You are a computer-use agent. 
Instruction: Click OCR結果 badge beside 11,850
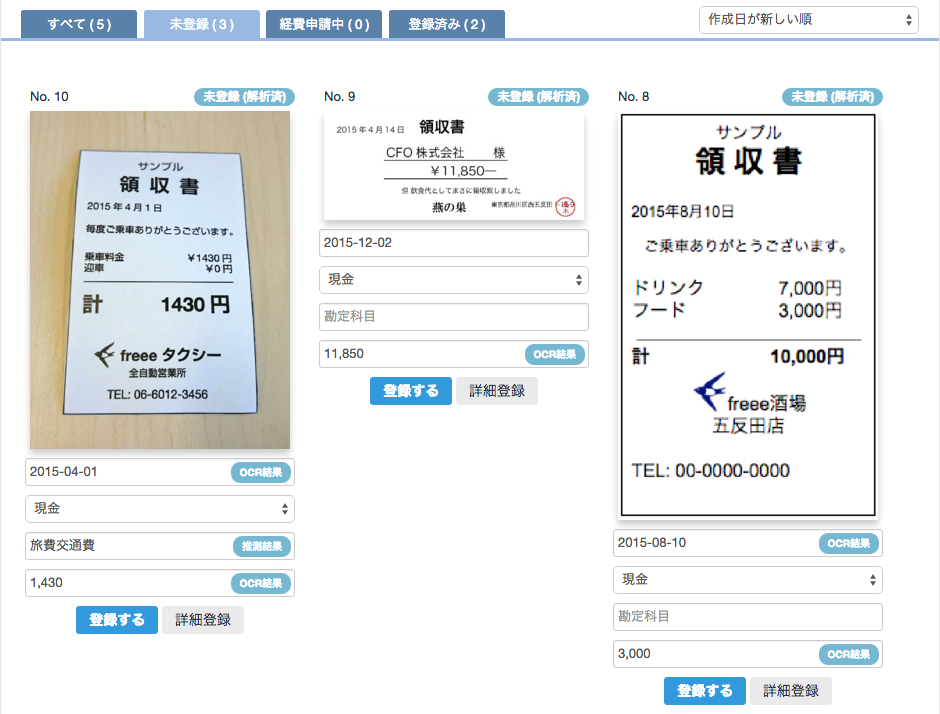555,354
